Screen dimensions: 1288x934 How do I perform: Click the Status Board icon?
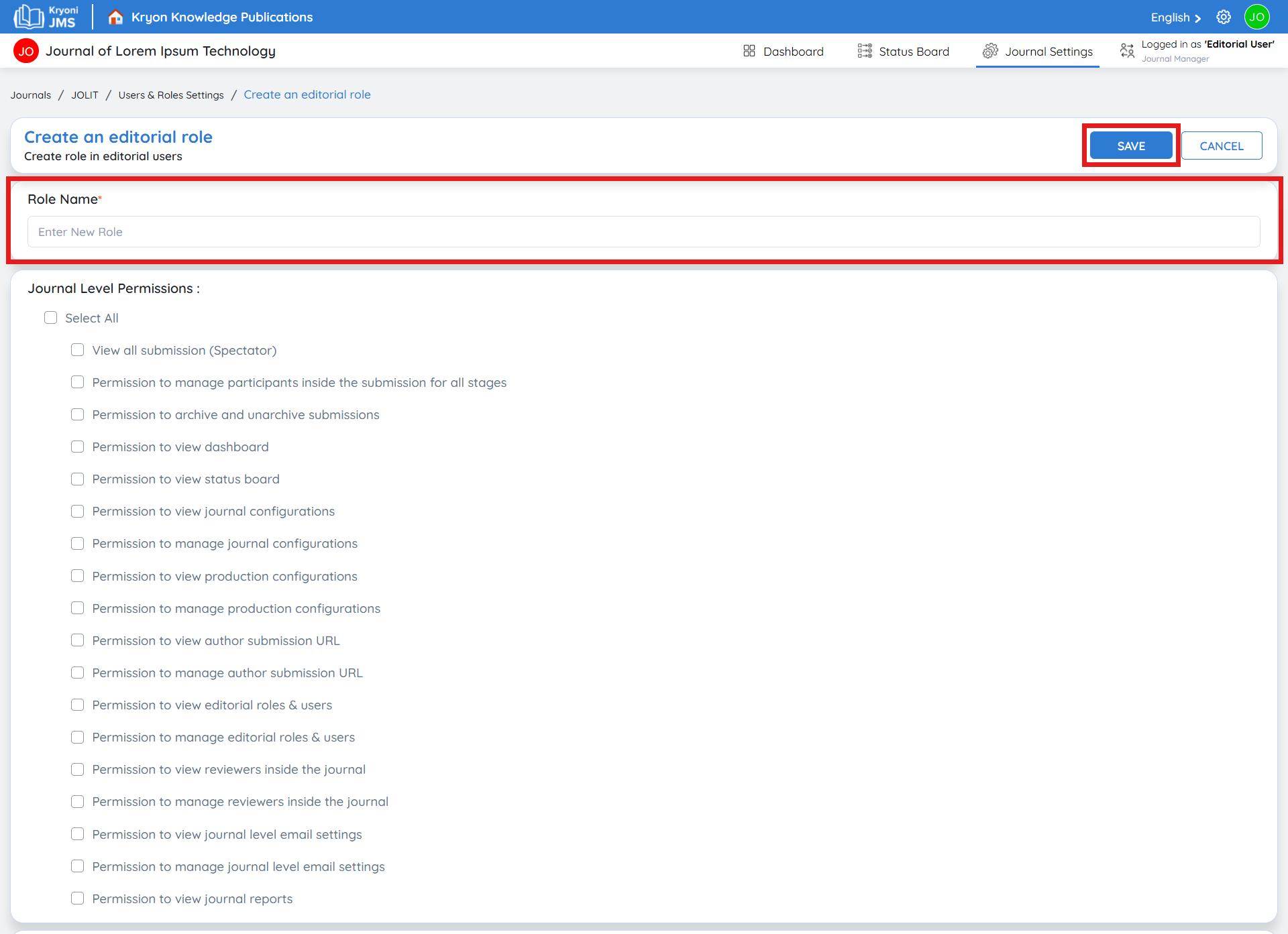(x=865, y=51)
